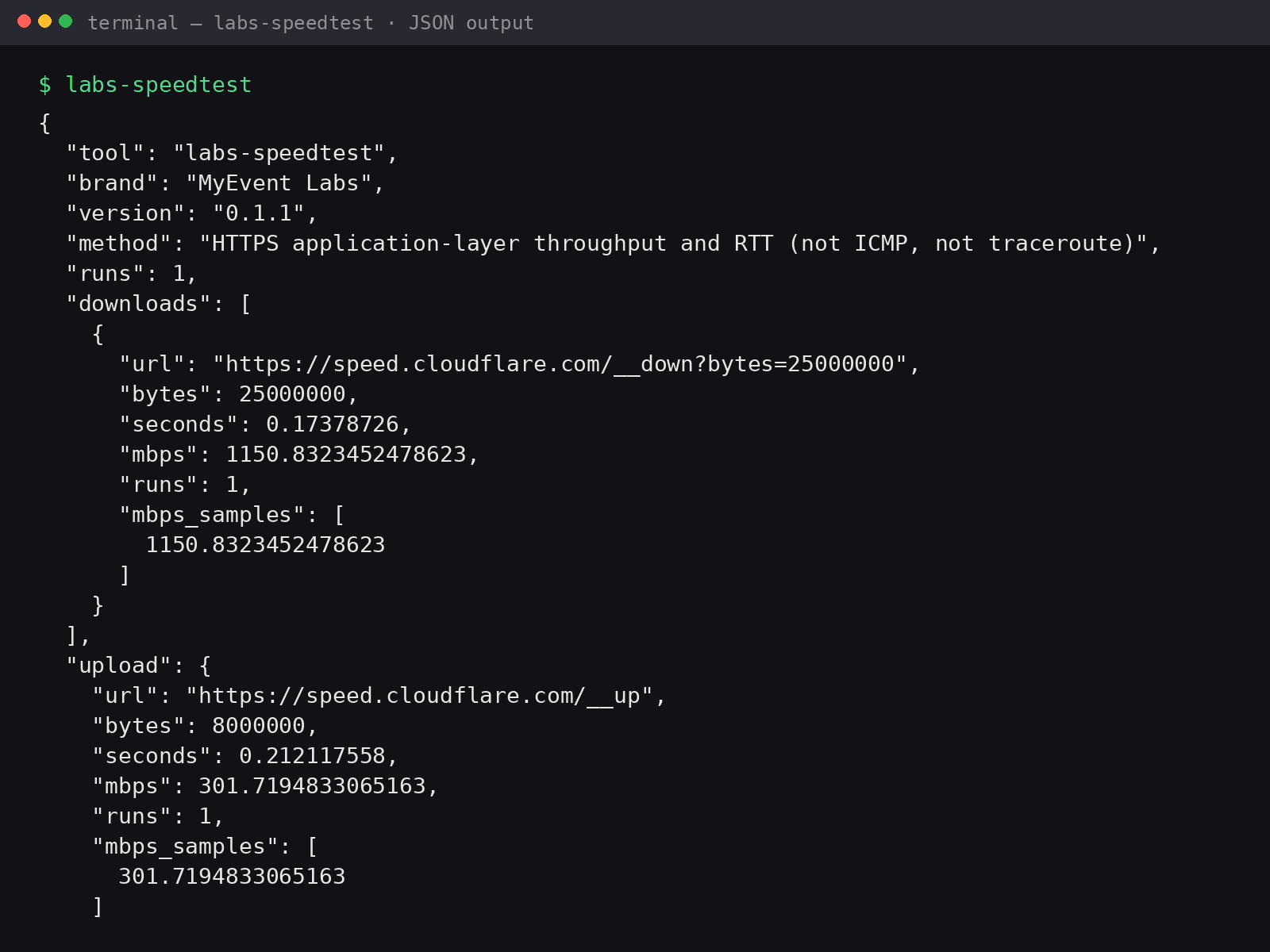Click the yellow minimize window button

(44, 21)
